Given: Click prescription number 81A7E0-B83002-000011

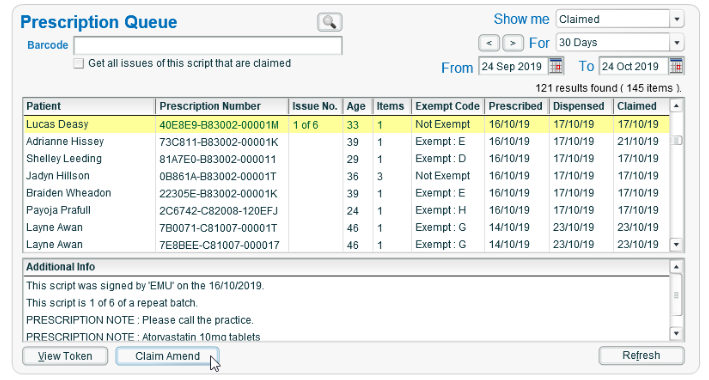Looking at the screenshot, I should [x=217, y=159].
